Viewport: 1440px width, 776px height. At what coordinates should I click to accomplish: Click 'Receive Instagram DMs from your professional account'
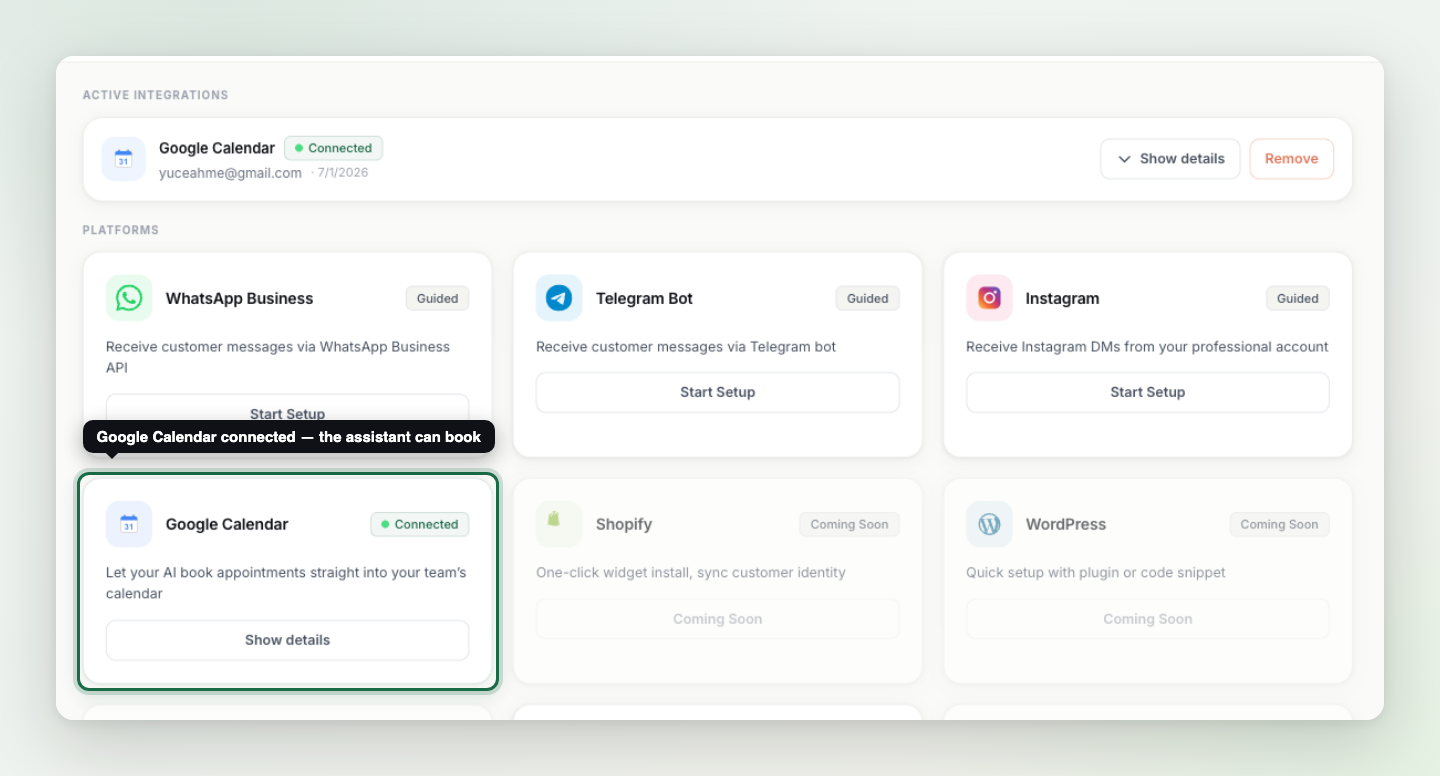[x=1147, y=347]
